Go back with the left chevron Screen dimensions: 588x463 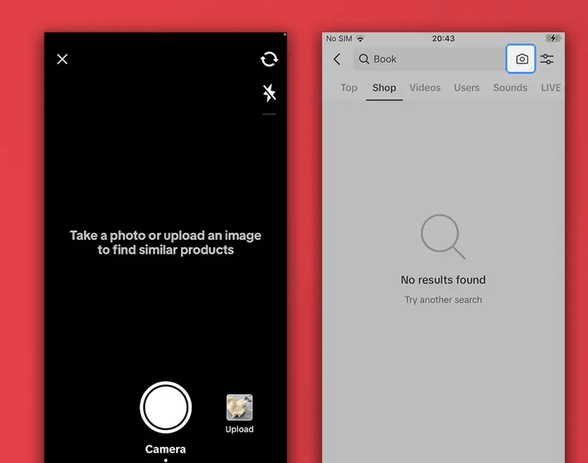[x=337, y=59]
